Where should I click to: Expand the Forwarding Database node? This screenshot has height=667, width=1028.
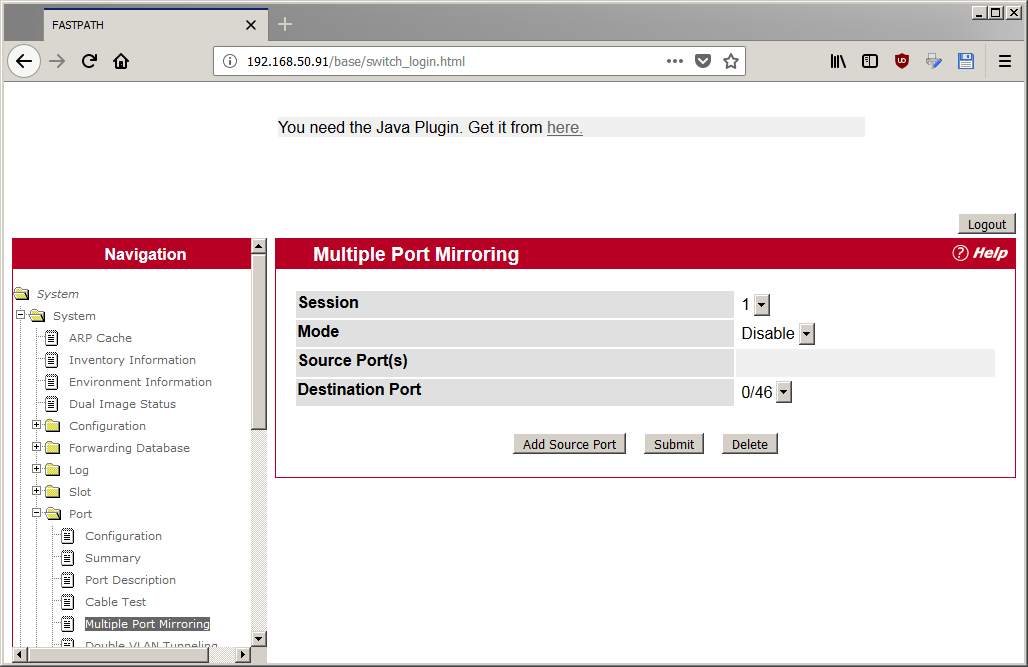coord(37,447)
